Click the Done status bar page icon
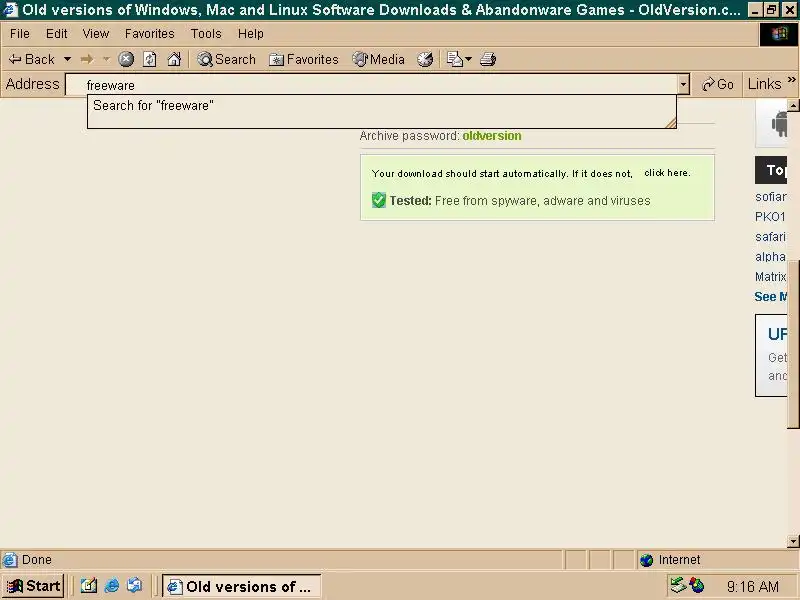Viewport: 800px width, 600px height. point(10,560)
